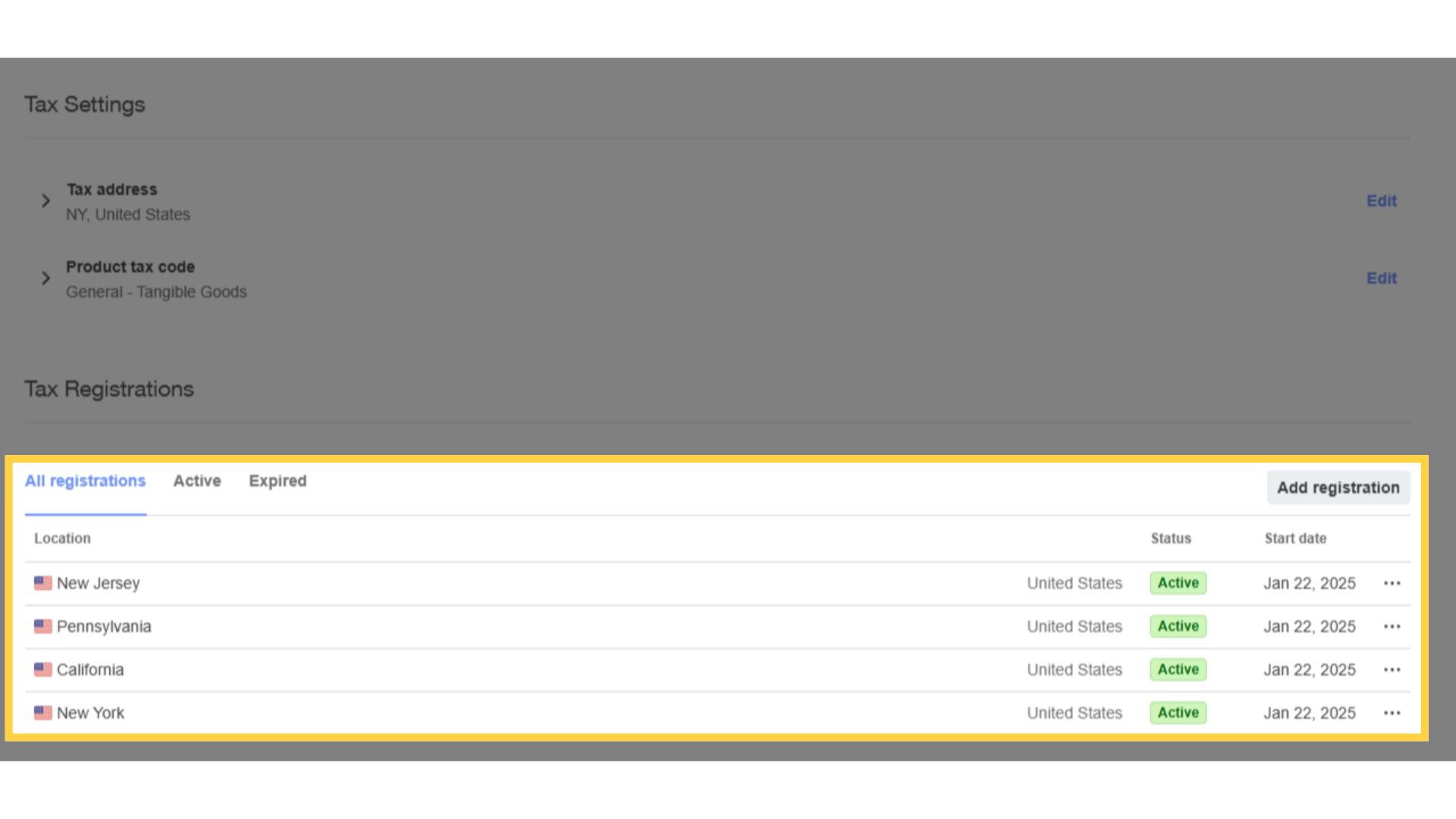
Task: Click the New York US flag icon
Action: pyautogui.click(x=42, y=712)
